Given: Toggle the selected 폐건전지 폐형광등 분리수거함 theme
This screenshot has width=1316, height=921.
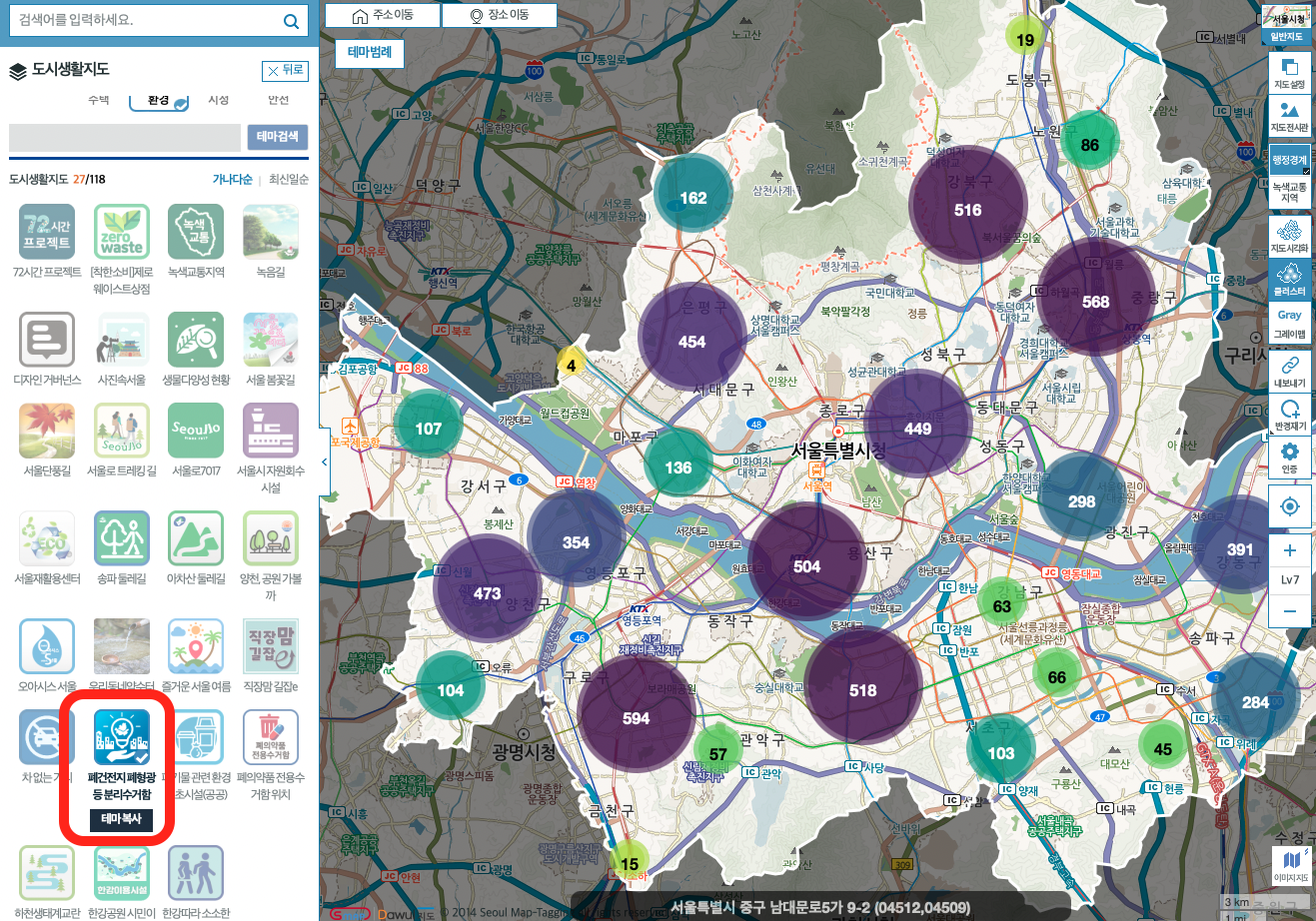Looking at the screenshot, I should (x=122, y=737).
